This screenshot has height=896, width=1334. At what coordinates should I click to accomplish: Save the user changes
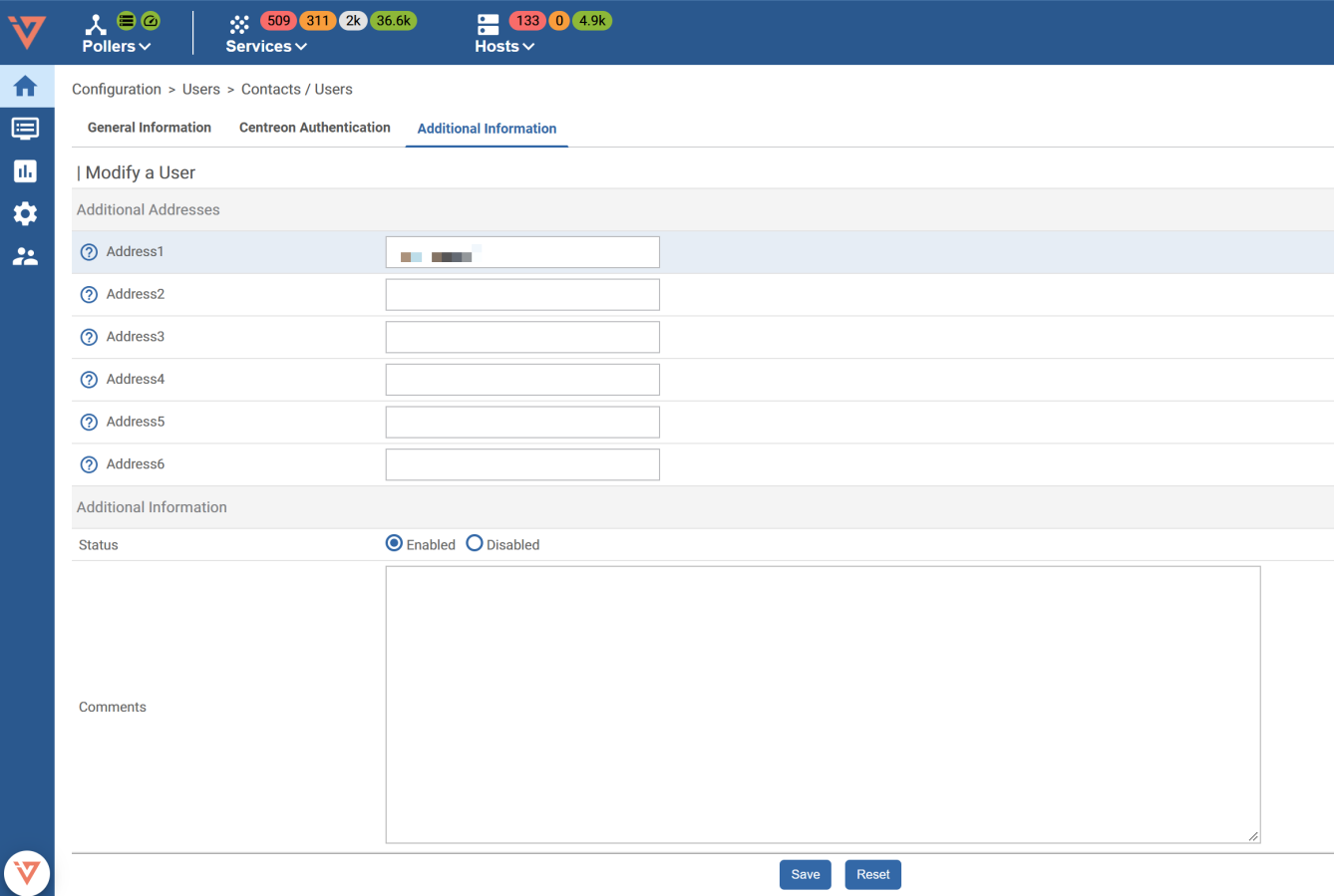coord(806,875)
